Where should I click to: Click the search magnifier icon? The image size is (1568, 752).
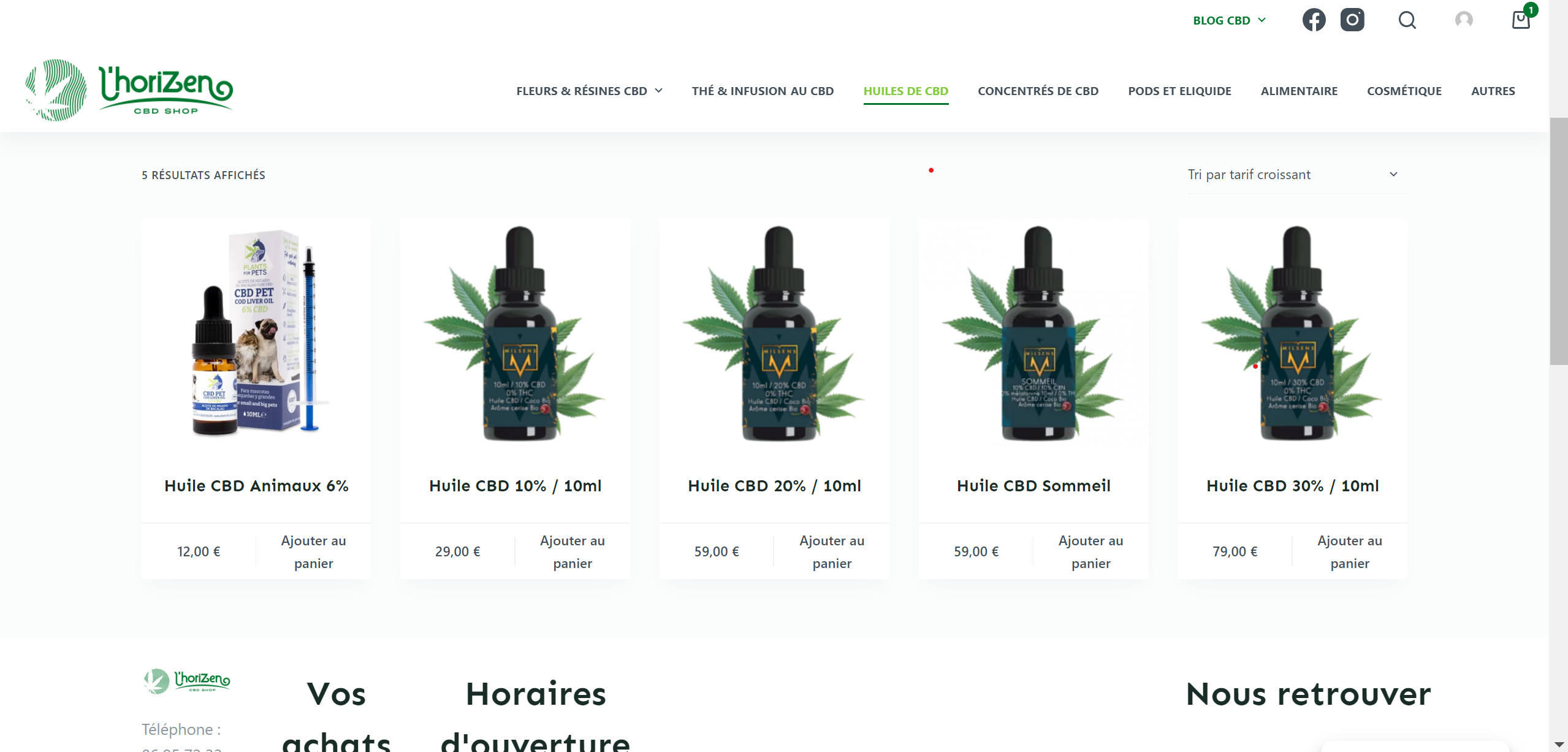tap(1407, 20)
